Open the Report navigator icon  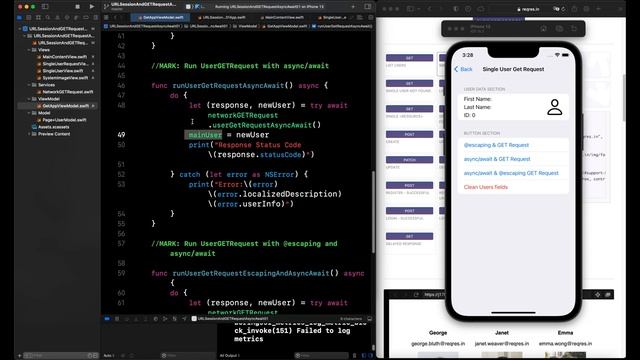click(96, 18)
